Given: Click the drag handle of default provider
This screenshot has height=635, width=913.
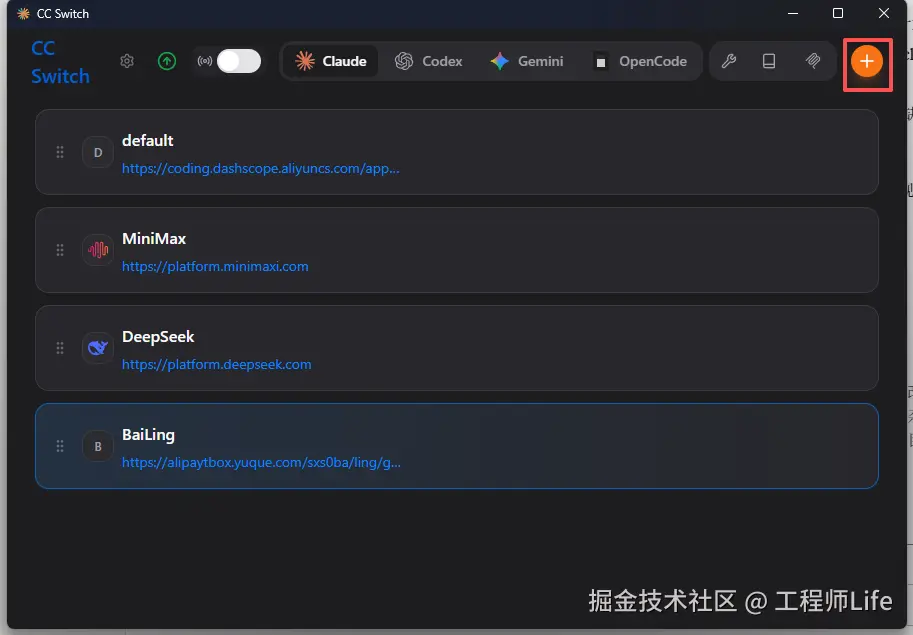Looking at the screenshot, I should point(60,152).
